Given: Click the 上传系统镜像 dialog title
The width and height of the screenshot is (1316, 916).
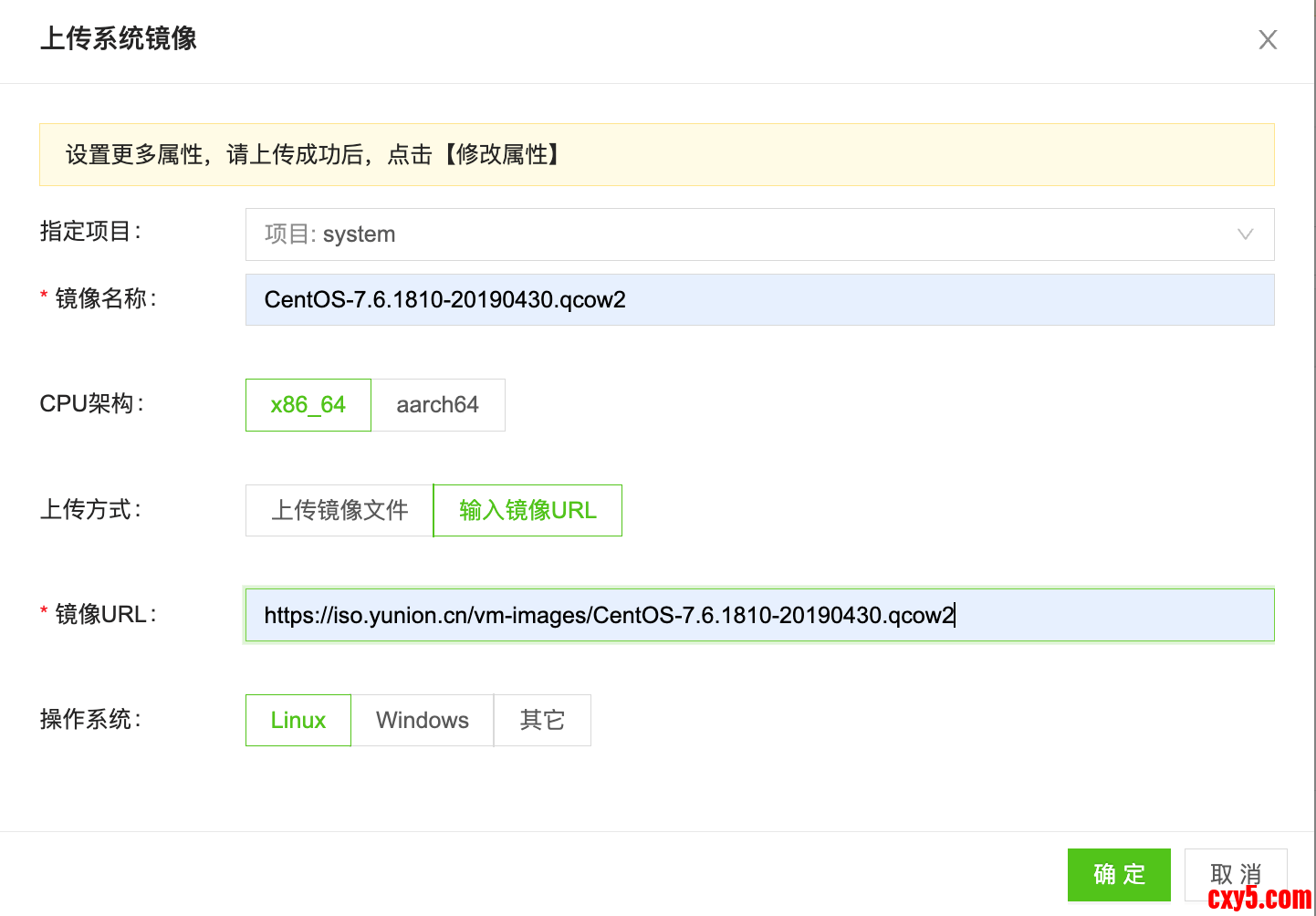Looking at the screenshot, I should 119,39.
